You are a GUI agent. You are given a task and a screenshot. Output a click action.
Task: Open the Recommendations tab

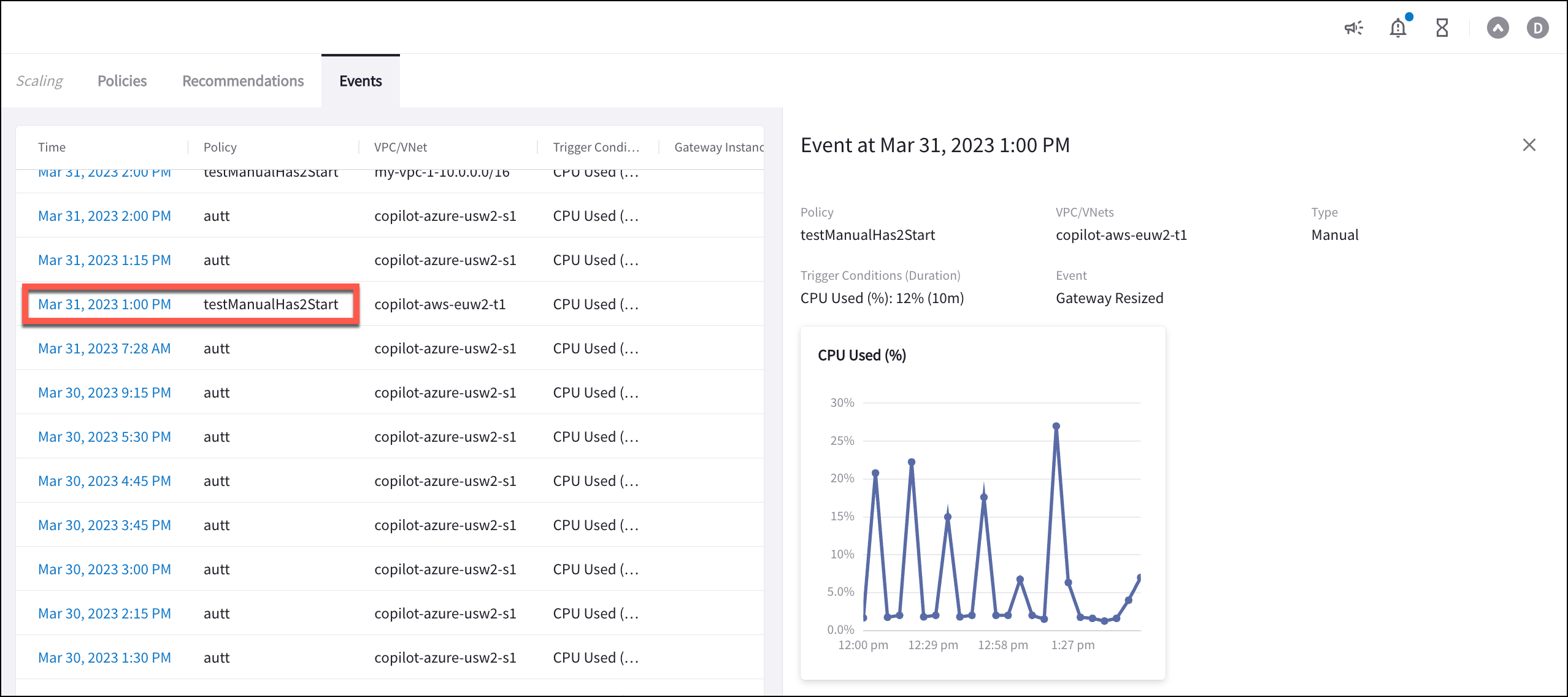(x=243, y=81)
